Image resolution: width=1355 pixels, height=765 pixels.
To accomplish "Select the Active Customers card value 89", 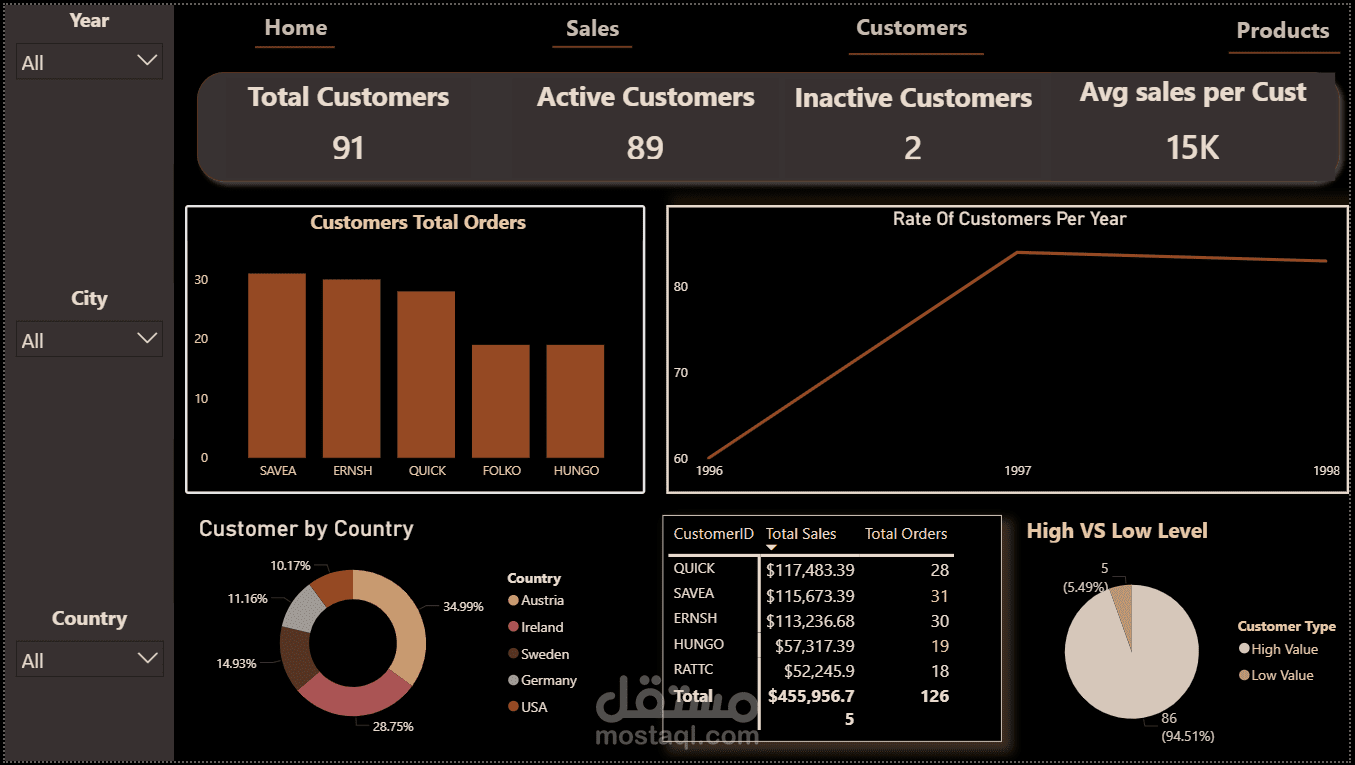I will [x=645, y=148].
